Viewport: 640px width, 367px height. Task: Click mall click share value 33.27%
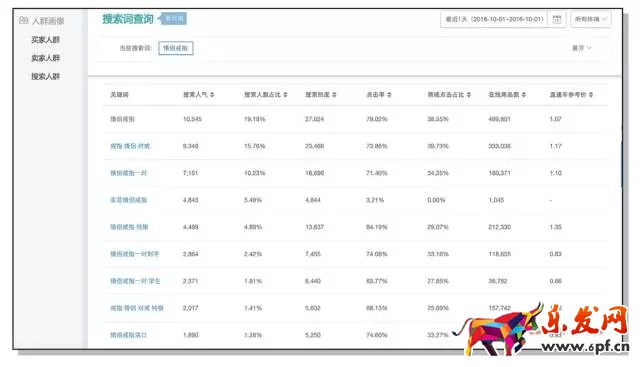click(x=438, y=335)
